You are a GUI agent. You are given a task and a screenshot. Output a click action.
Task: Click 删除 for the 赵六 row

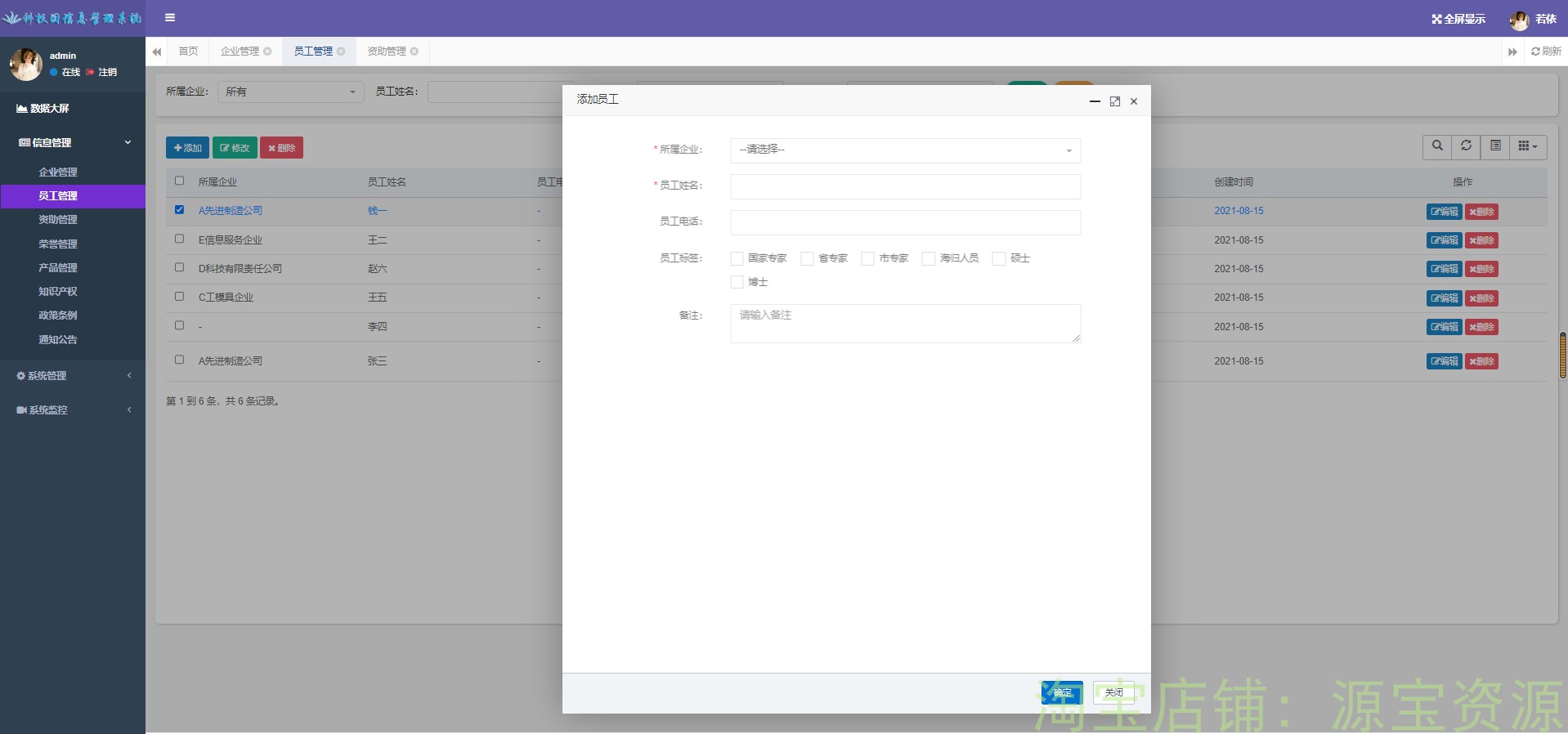1481,269
